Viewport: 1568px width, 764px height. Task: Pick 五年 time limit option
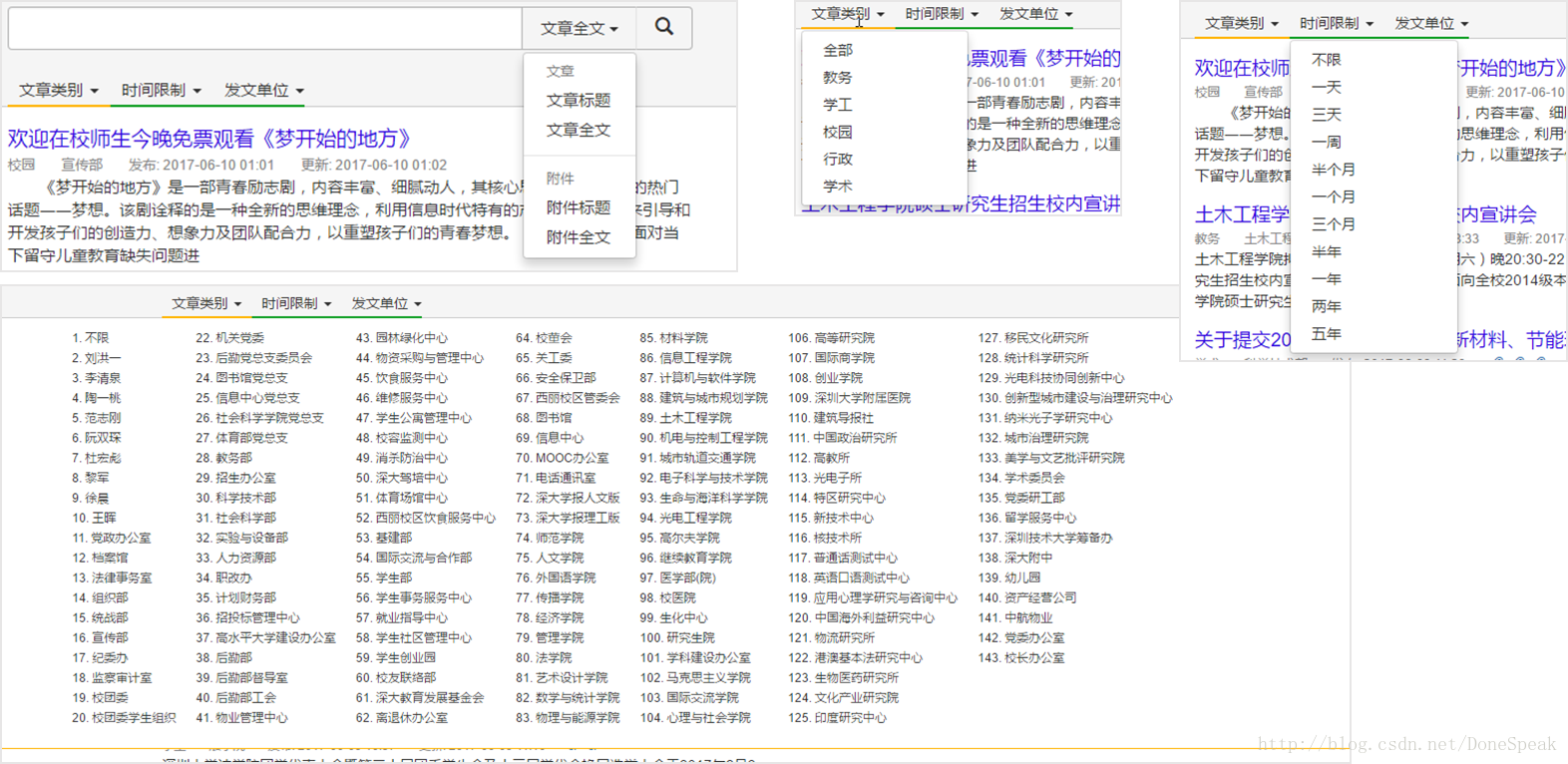tap(1327, 334)
